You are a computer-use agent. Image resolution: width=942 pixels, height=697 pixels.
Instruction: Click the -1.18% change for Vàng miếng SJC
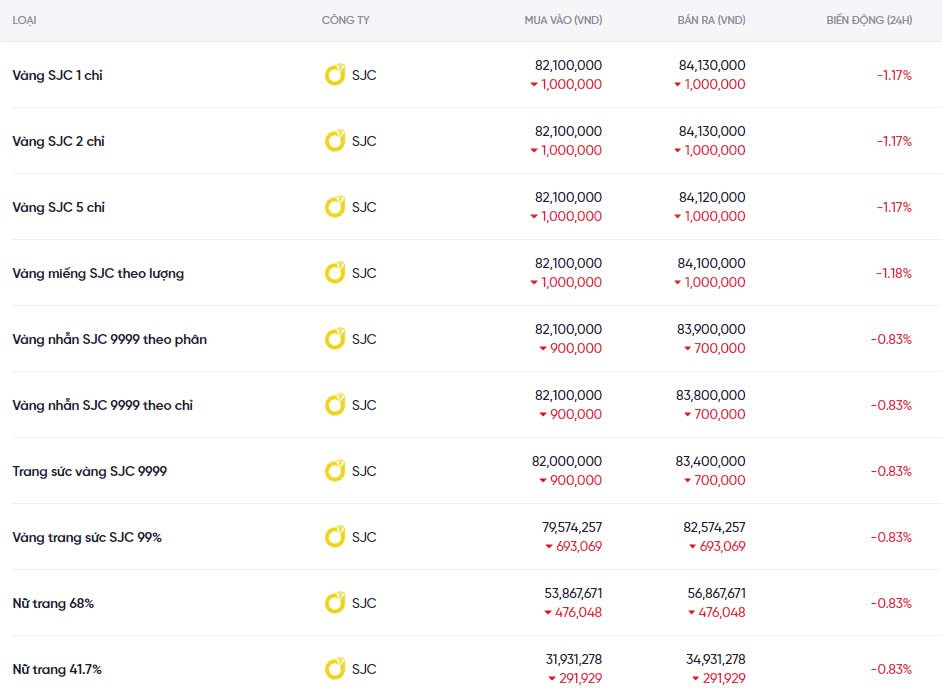pyautogui.click(x=893, y=273)
